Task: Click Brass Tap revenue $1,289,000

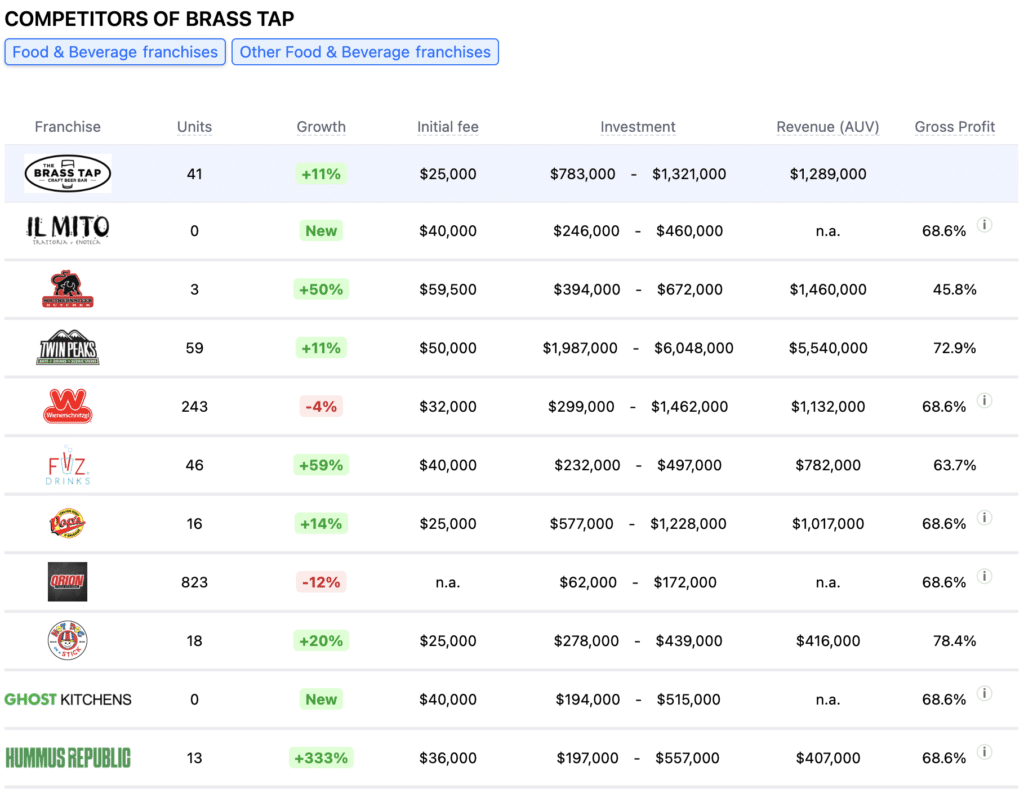Action: pos(828,174)
